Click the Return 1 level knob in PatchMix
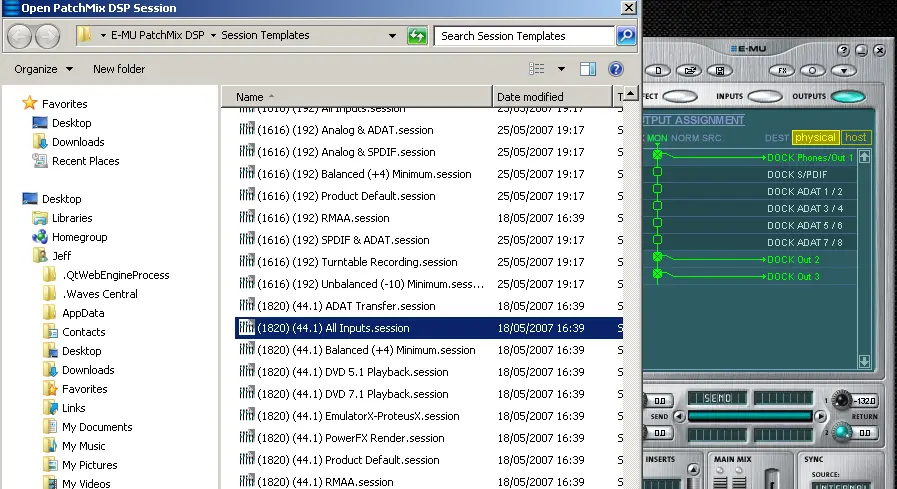The width and height of the screenshot is (897, 489). click(841, 400)
